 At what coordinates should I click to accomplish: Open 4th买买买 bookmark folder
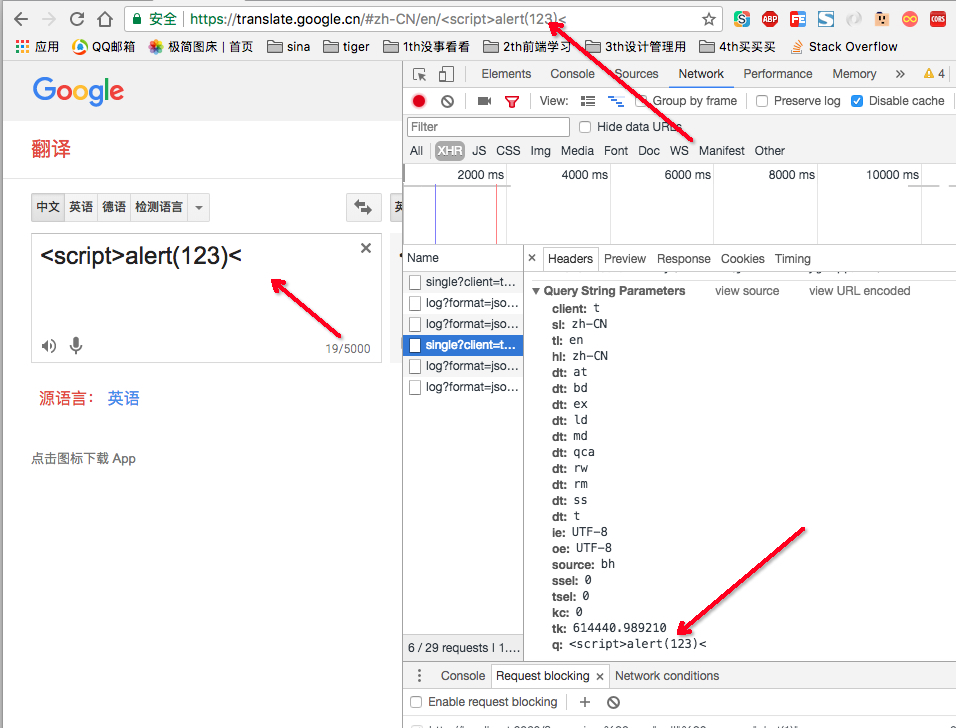point(737,47)
